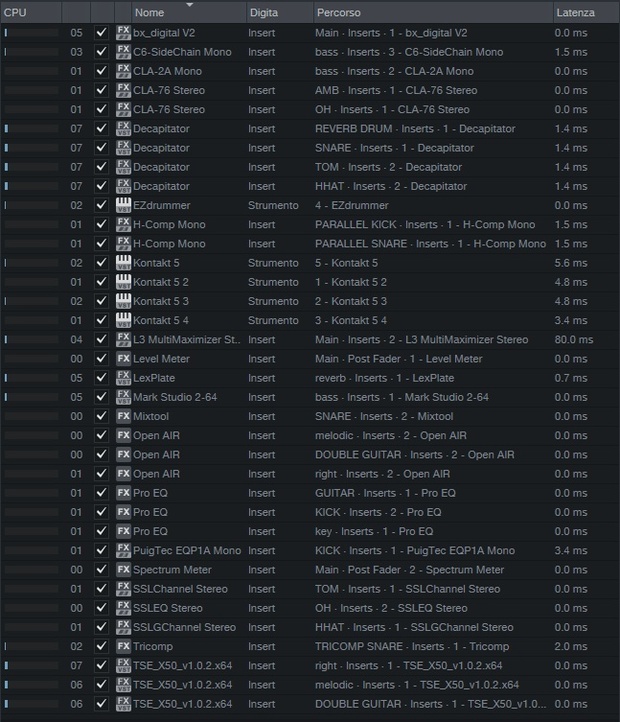Click the FX icon for Spectrum Meter

[x=123, y=570]
